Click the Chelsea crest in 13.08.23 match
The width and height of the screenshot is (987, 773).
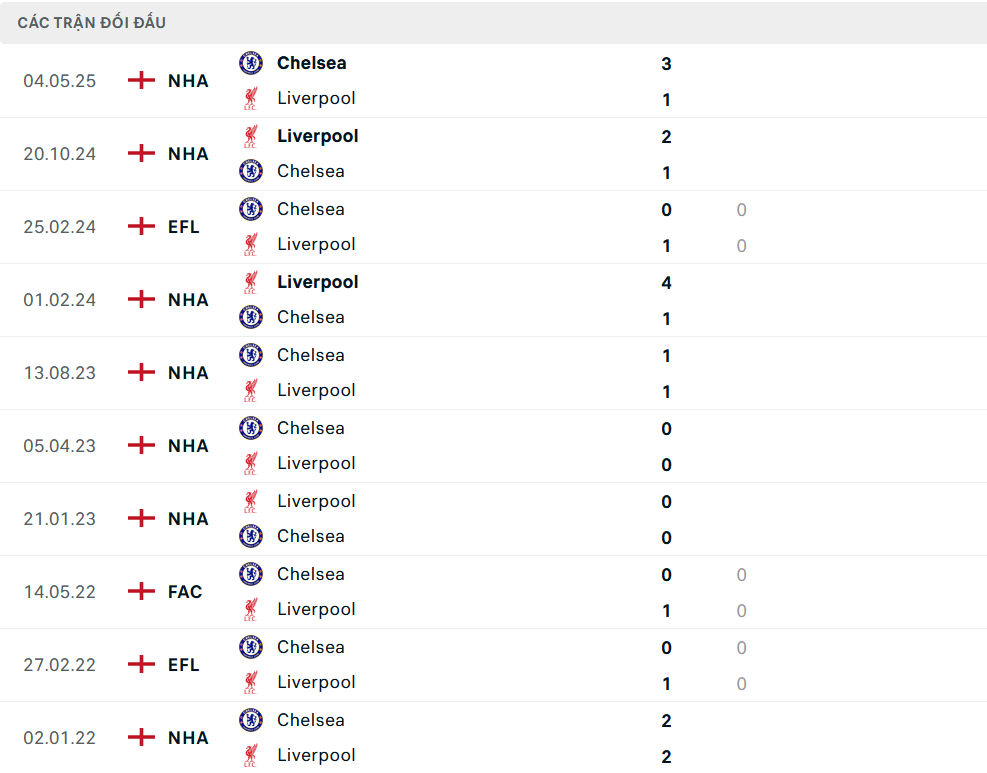click(x=251, y=355)
